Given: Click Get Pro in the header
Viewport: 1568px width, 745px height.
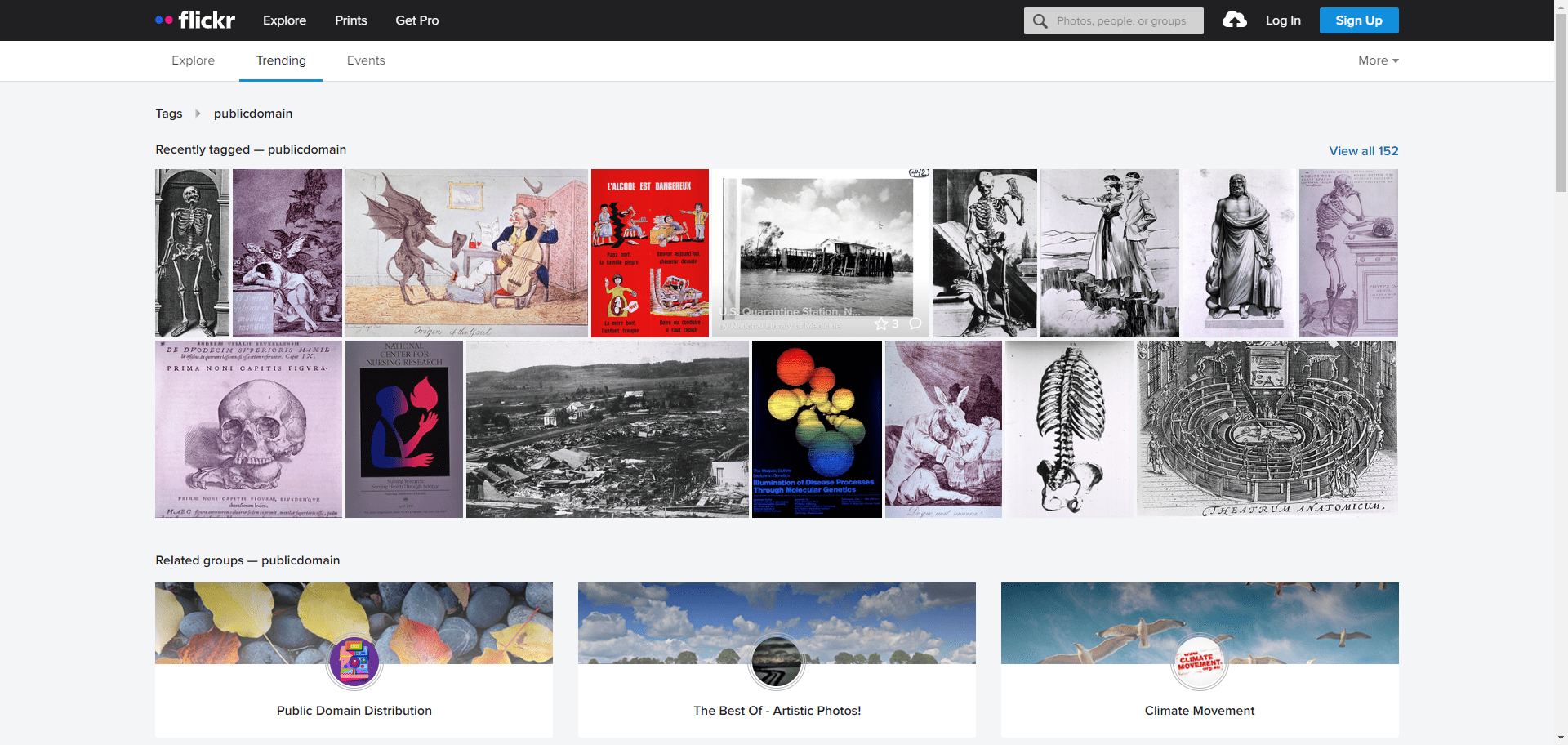Looking at the screenshot, I should [416, 20].
